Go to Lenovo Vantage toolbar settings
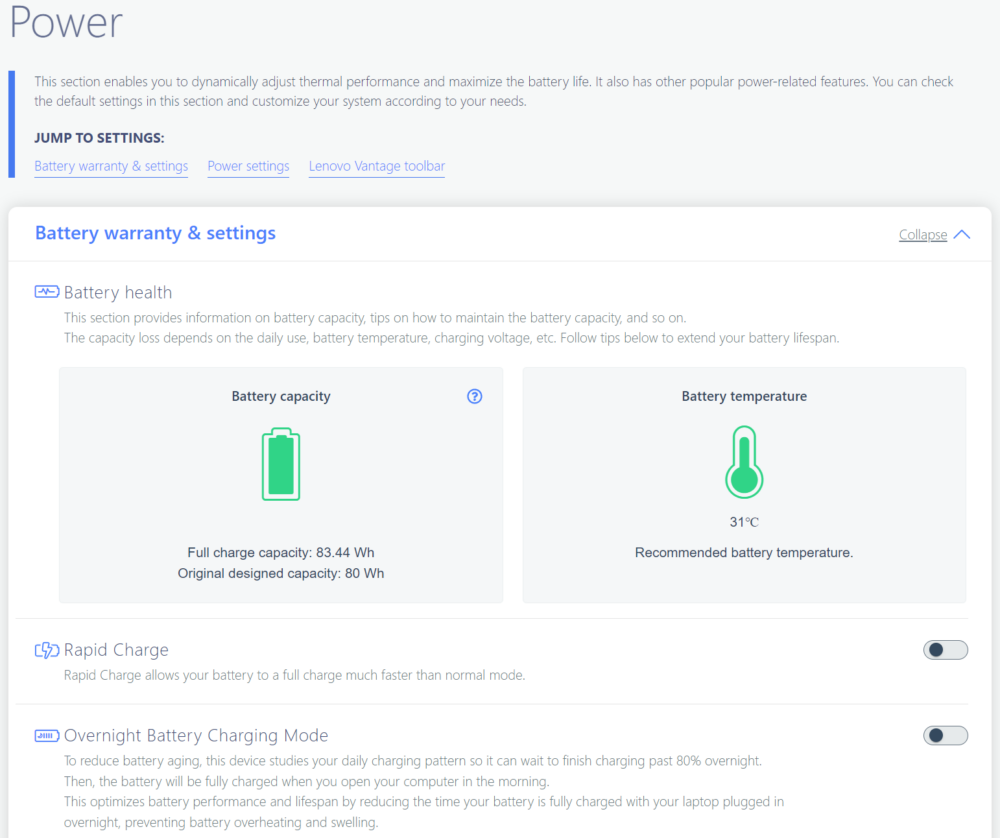 click(376, 166)
